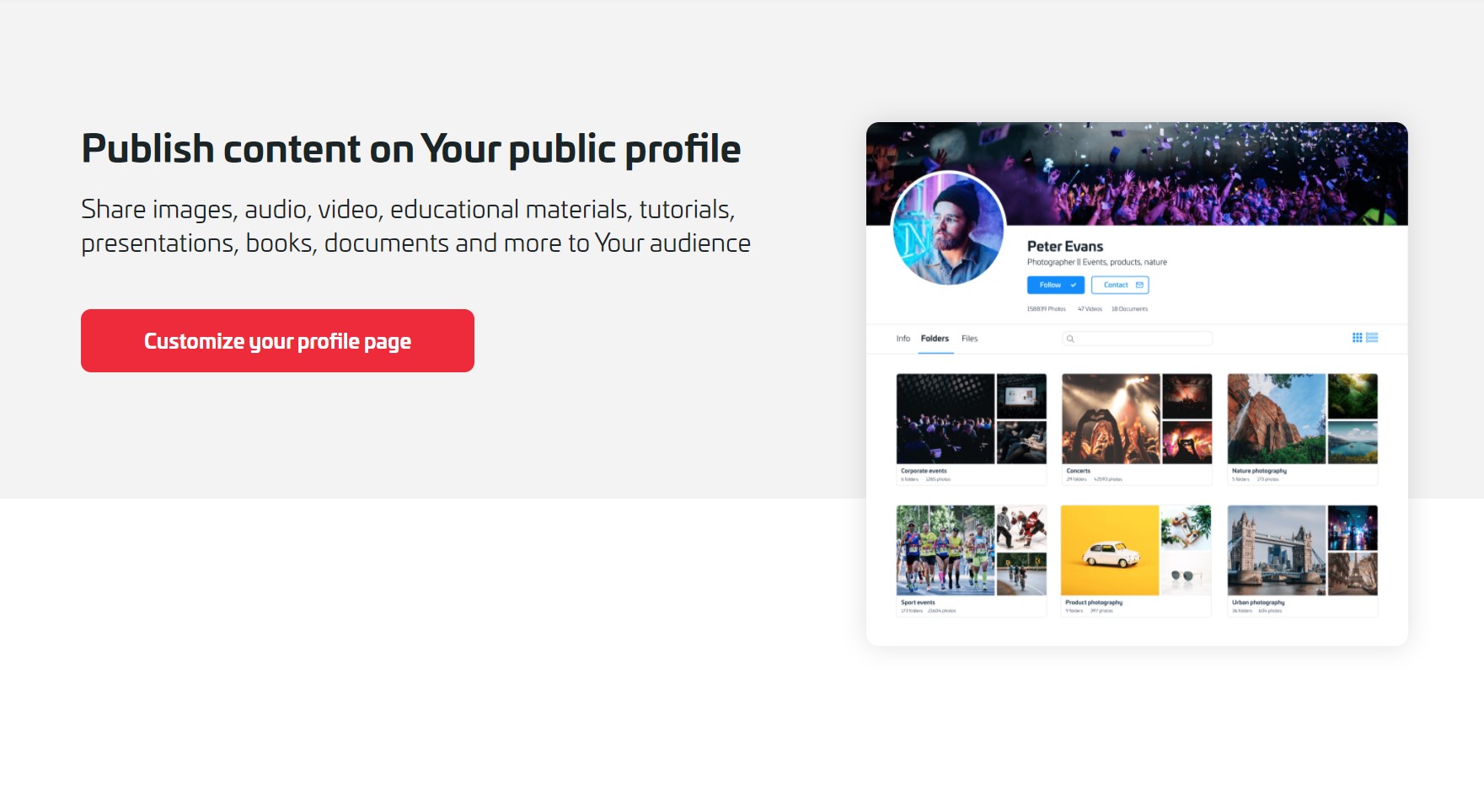Click inside the search input field
Viewport: 1484px width, 812px height.
1138,338
